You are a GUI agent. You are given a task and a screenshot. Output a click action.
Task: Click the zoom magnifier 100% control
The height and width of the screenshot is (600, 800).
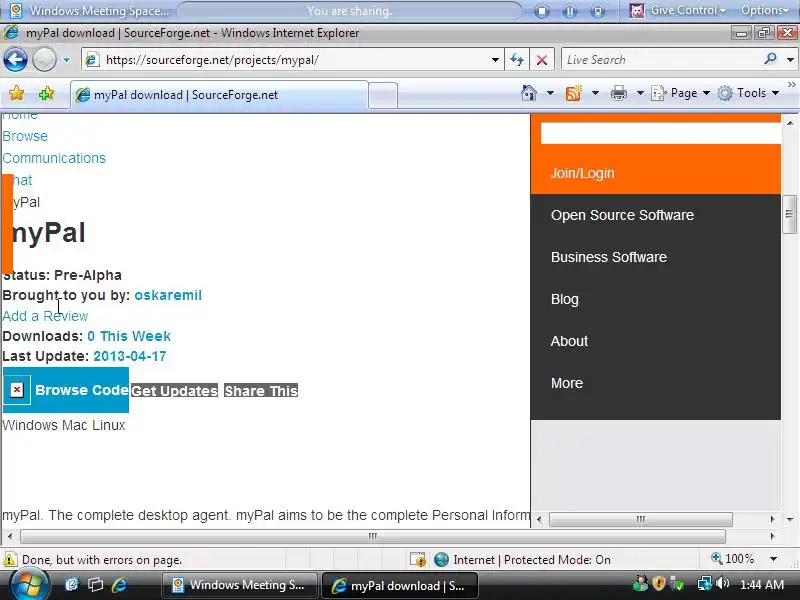click(733, 559)
